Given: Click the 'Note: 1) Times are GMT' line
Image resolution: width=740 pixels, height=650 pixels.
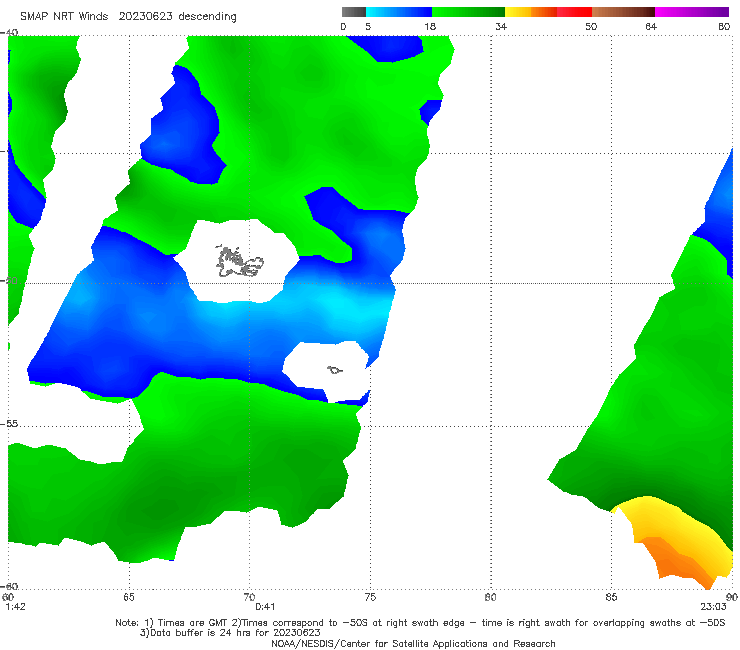Looking at the screenshot, I should point(420,623).
